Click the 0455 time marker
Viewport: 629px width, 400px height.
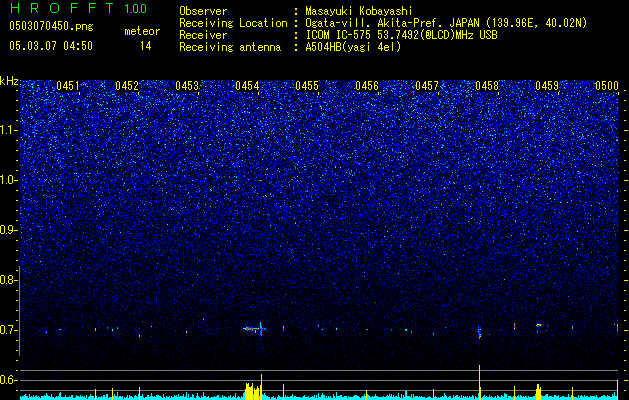tap(307, 86)
